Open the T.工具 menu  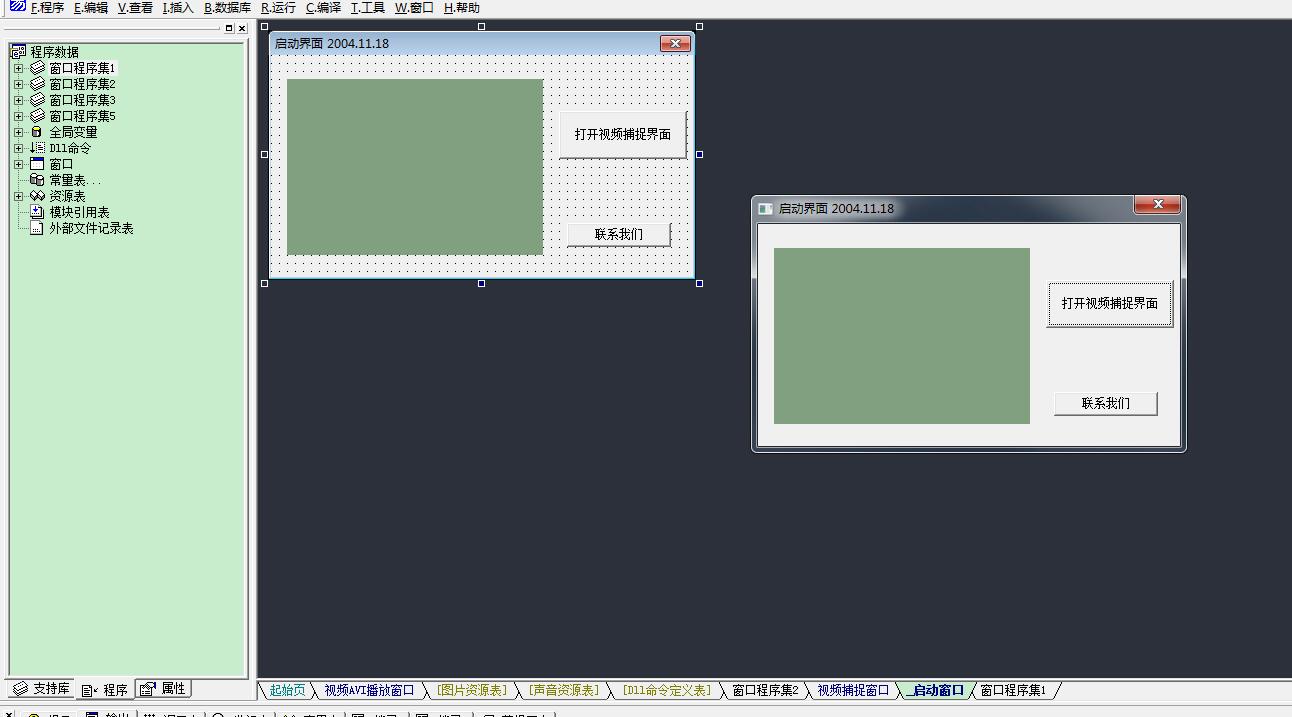[367, 7]
